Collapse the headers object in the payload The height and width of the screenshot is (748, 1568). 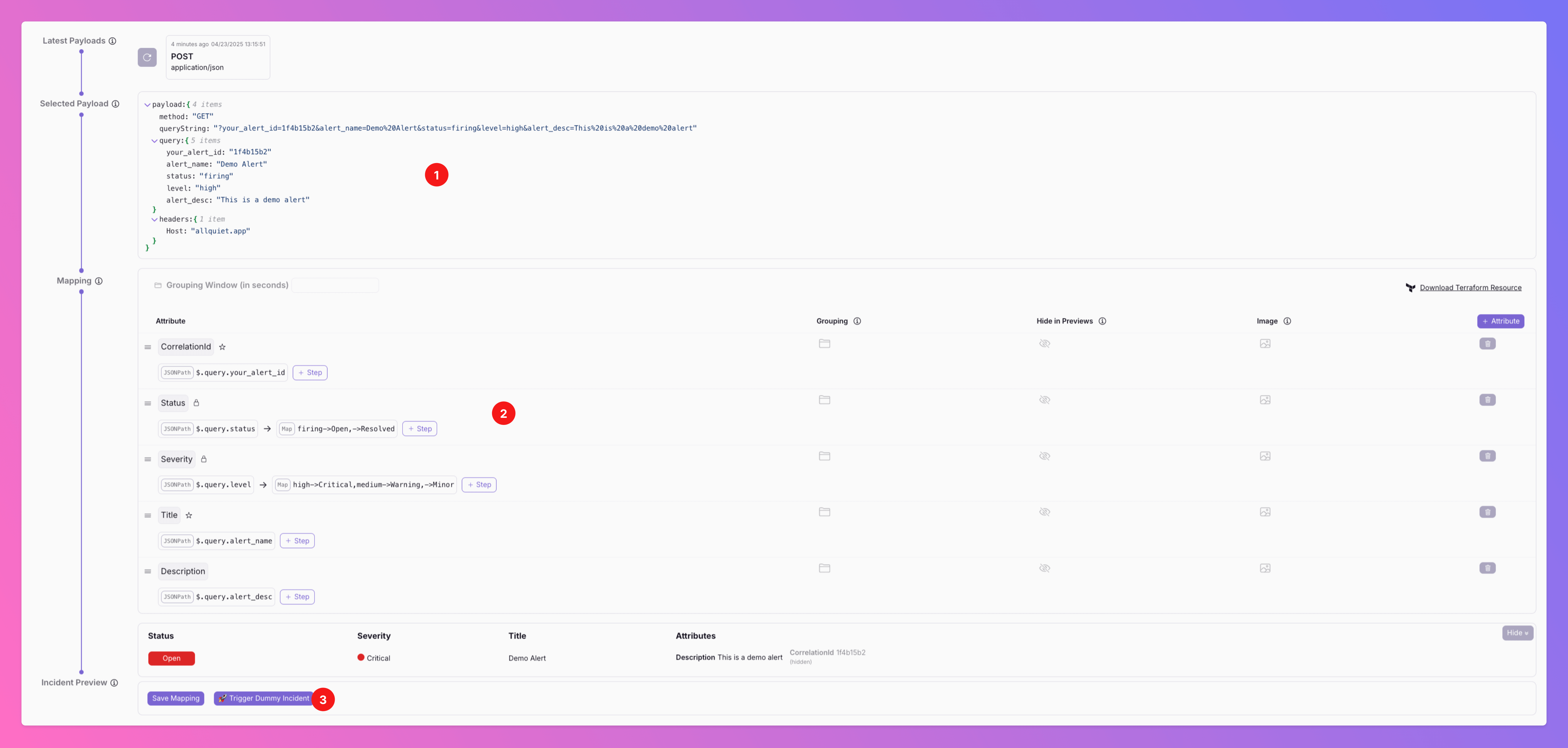(x=155, y=220)
